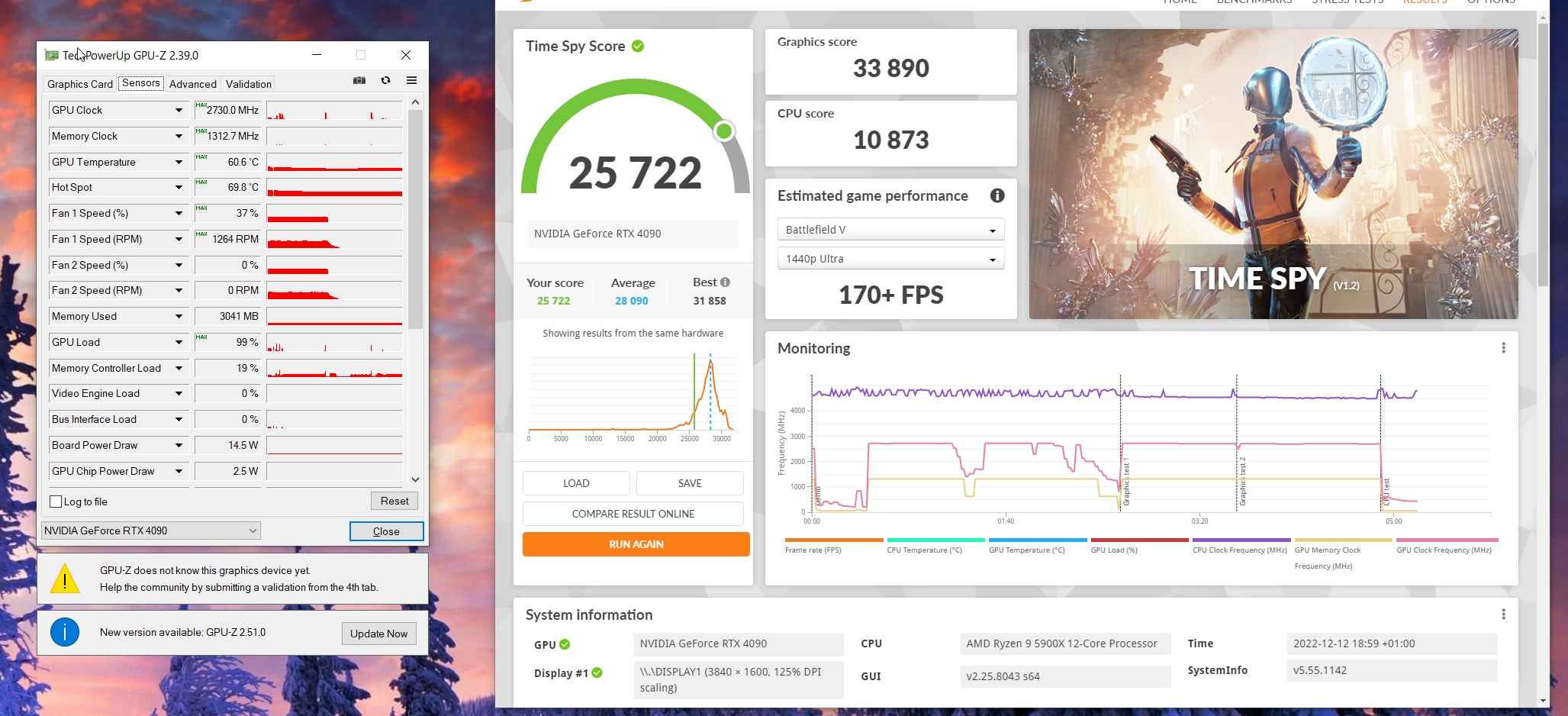Click the GPU Memory Clock yellow legend swatch
This screenshot has width=1568, height=716.
click(x=1344, y=540)
